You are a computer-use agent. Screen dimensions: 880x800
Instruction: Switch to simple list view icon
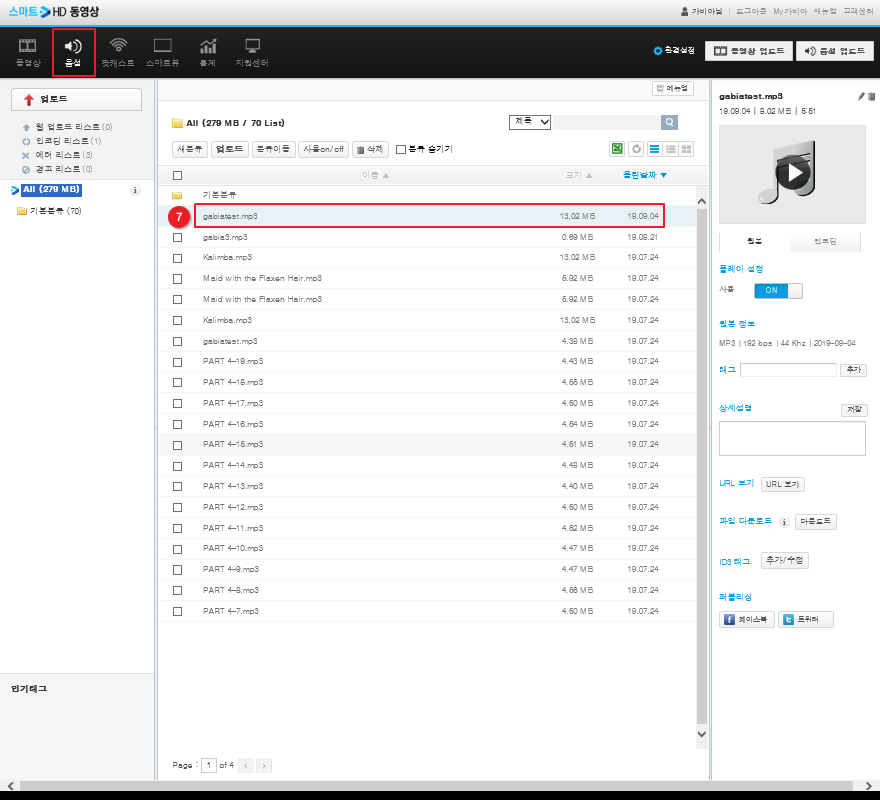(654, 149)
